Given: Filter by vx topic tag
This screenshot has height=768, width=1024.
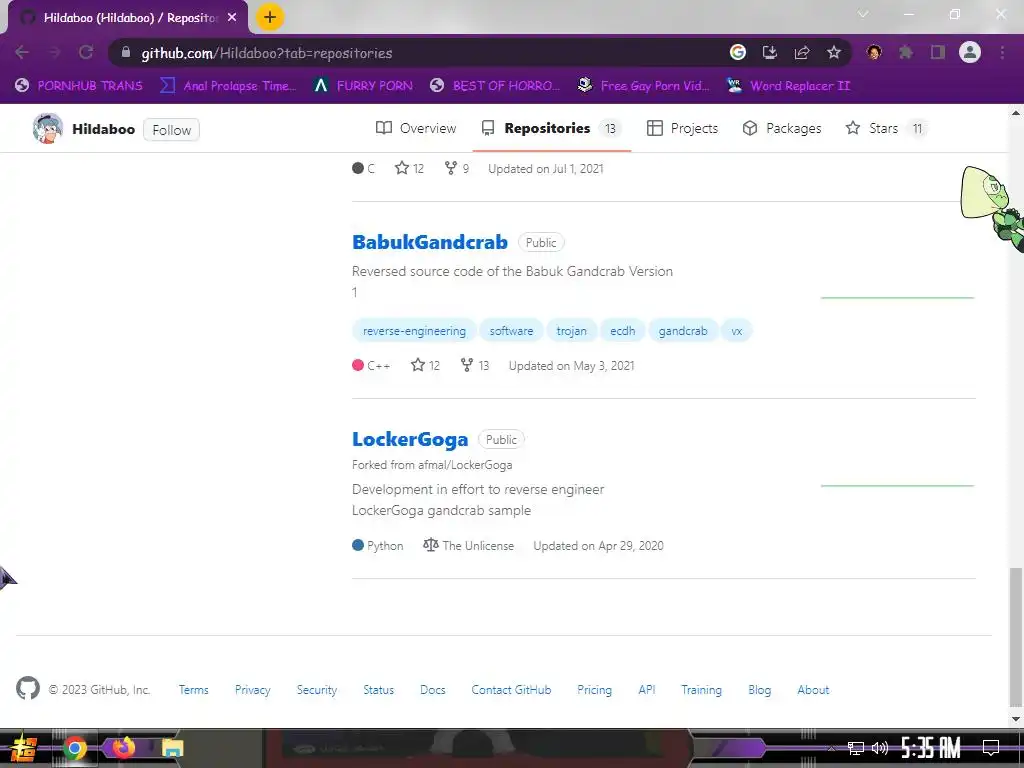Looking at the screenshot, I should pos(737,331).
